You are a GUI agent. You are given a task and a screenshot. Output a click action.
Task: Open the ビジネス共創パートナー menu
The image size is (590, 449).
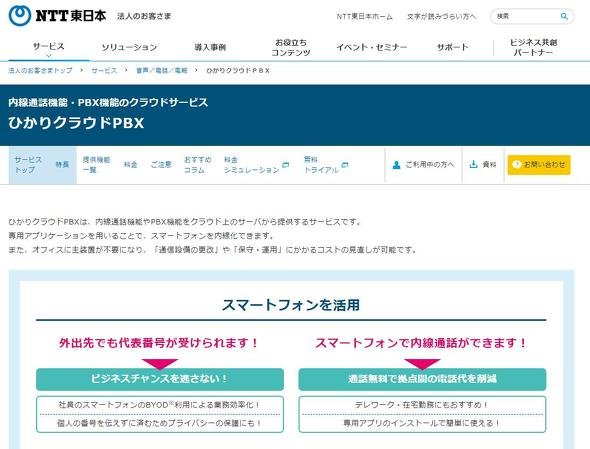533,47
